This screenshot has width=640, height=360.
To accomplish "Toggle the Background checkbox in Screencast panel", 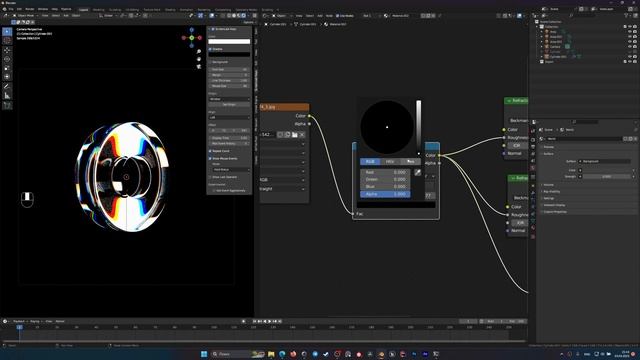I will tap(210, 62).
